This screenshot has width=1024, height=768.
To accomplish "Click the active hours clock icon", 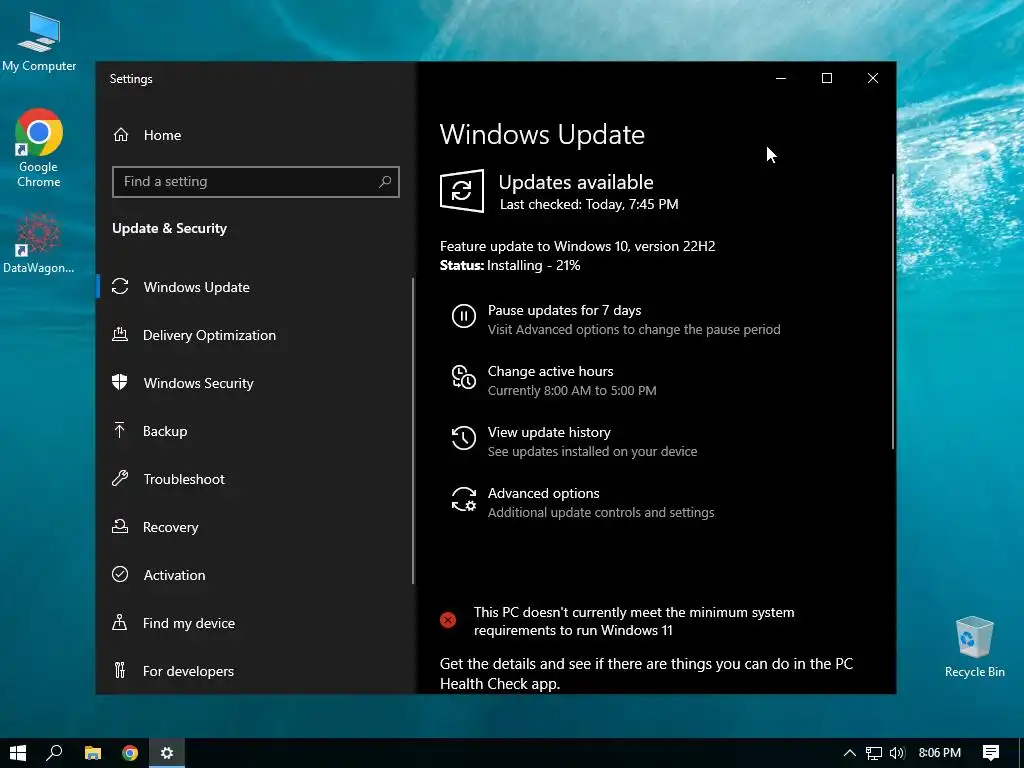I will (464, 377).
